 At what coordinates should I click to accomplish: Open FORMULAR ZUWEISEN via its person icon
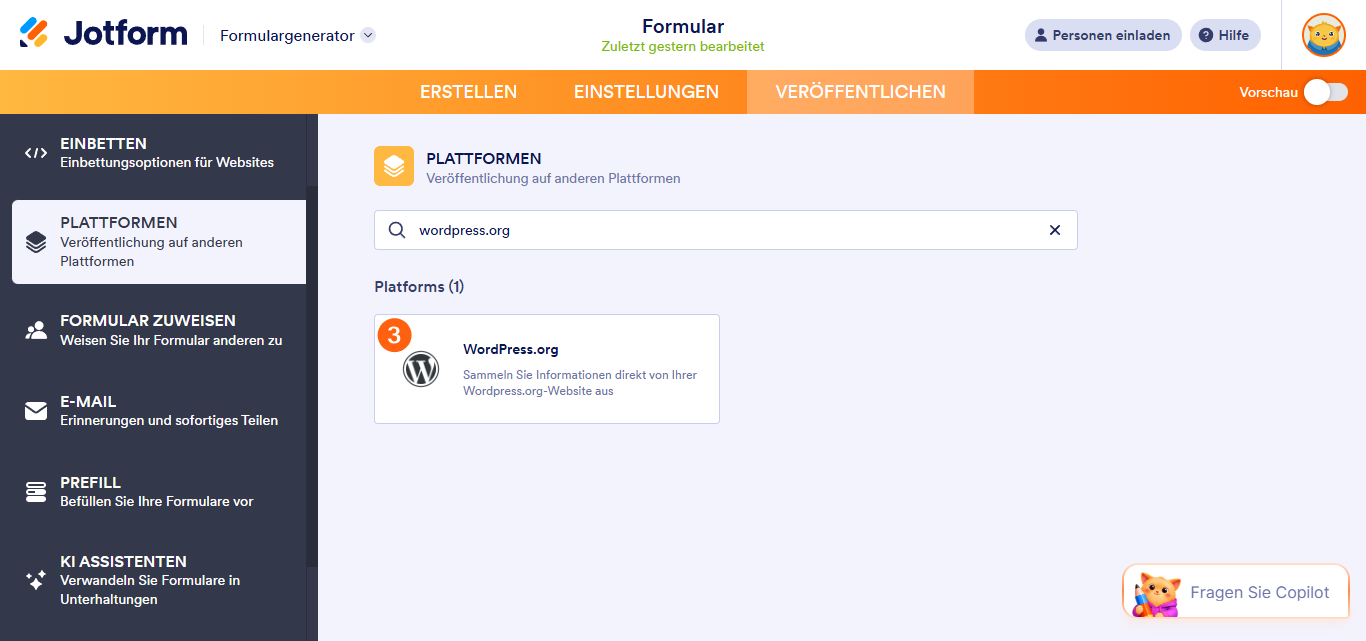35,329
